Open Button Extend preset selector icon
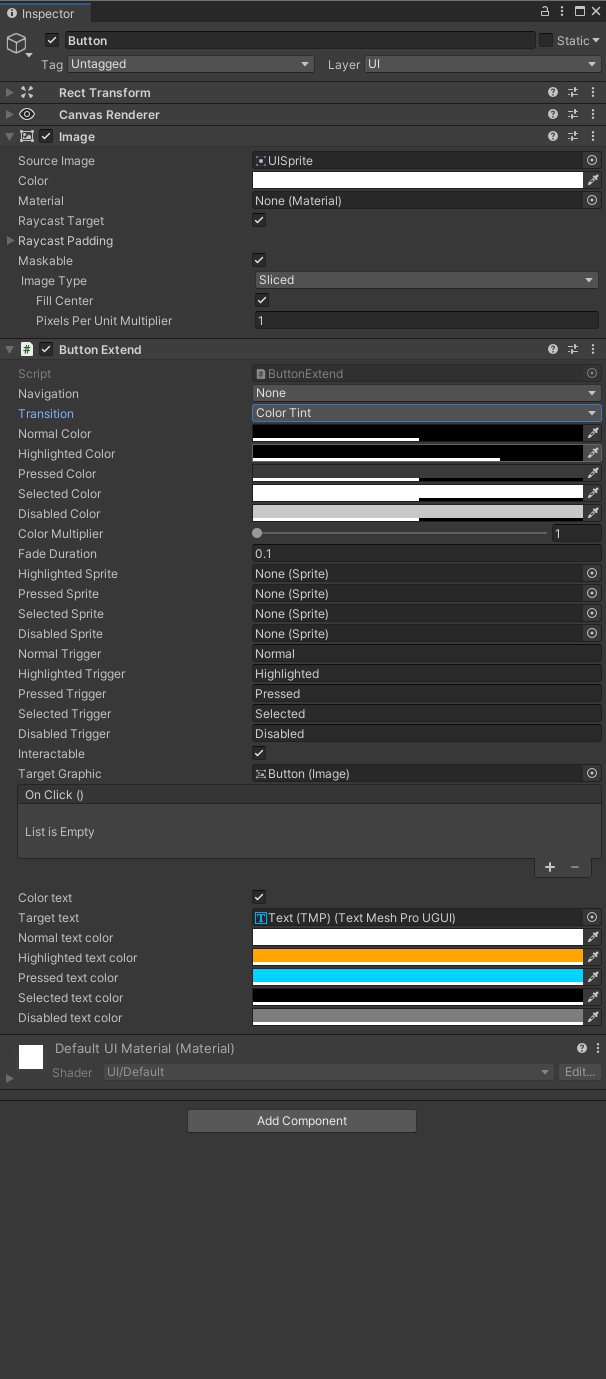Screen dimensions: 606x1379 pyautogui.click(x=573, y=350)
